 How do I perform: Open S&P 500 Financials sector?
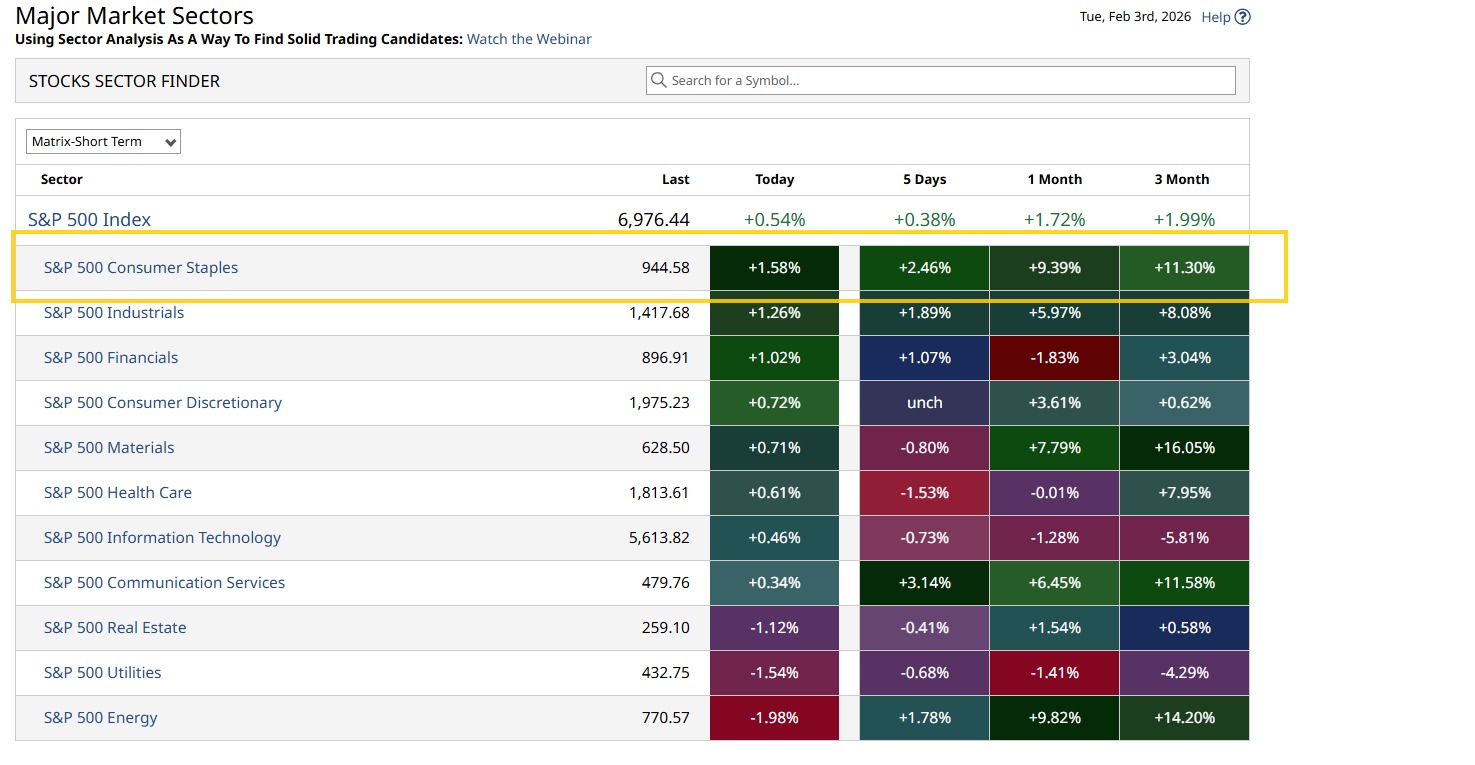click(111, 358)
